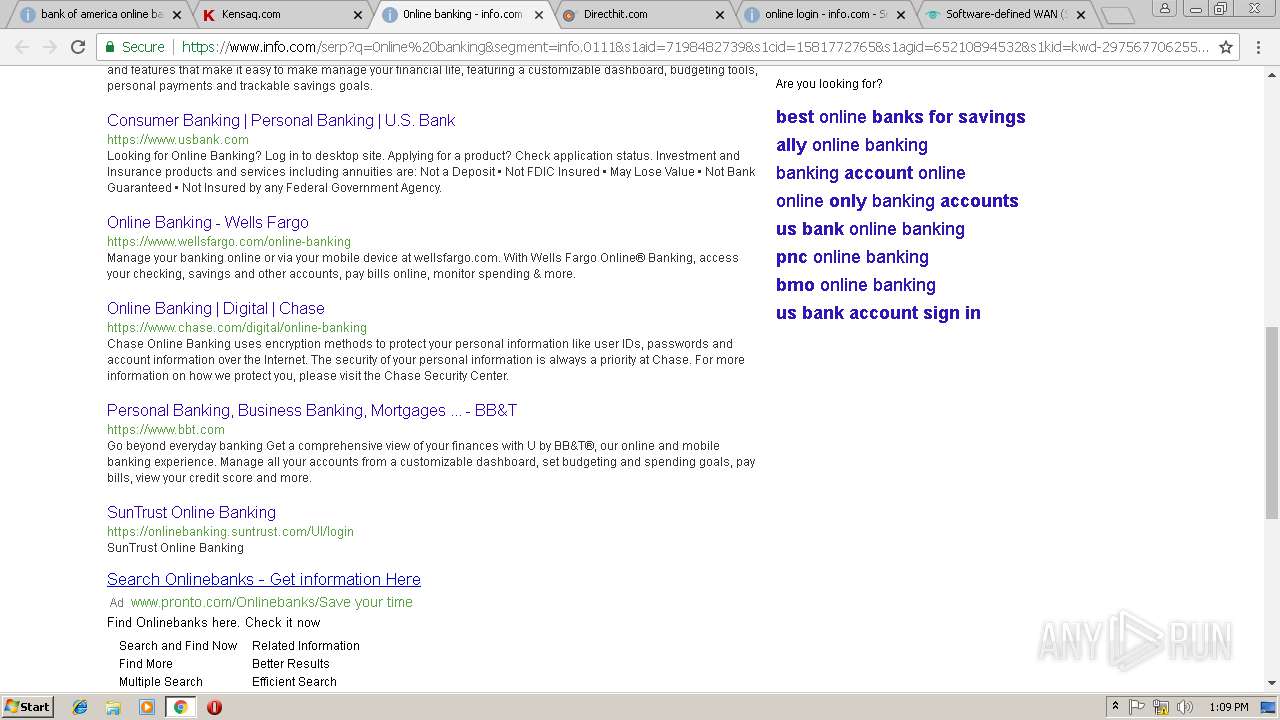The image size is (1280, 720).
Task: Click 'Multiple Search' ad sublink
Action: [x=161, y=682]
